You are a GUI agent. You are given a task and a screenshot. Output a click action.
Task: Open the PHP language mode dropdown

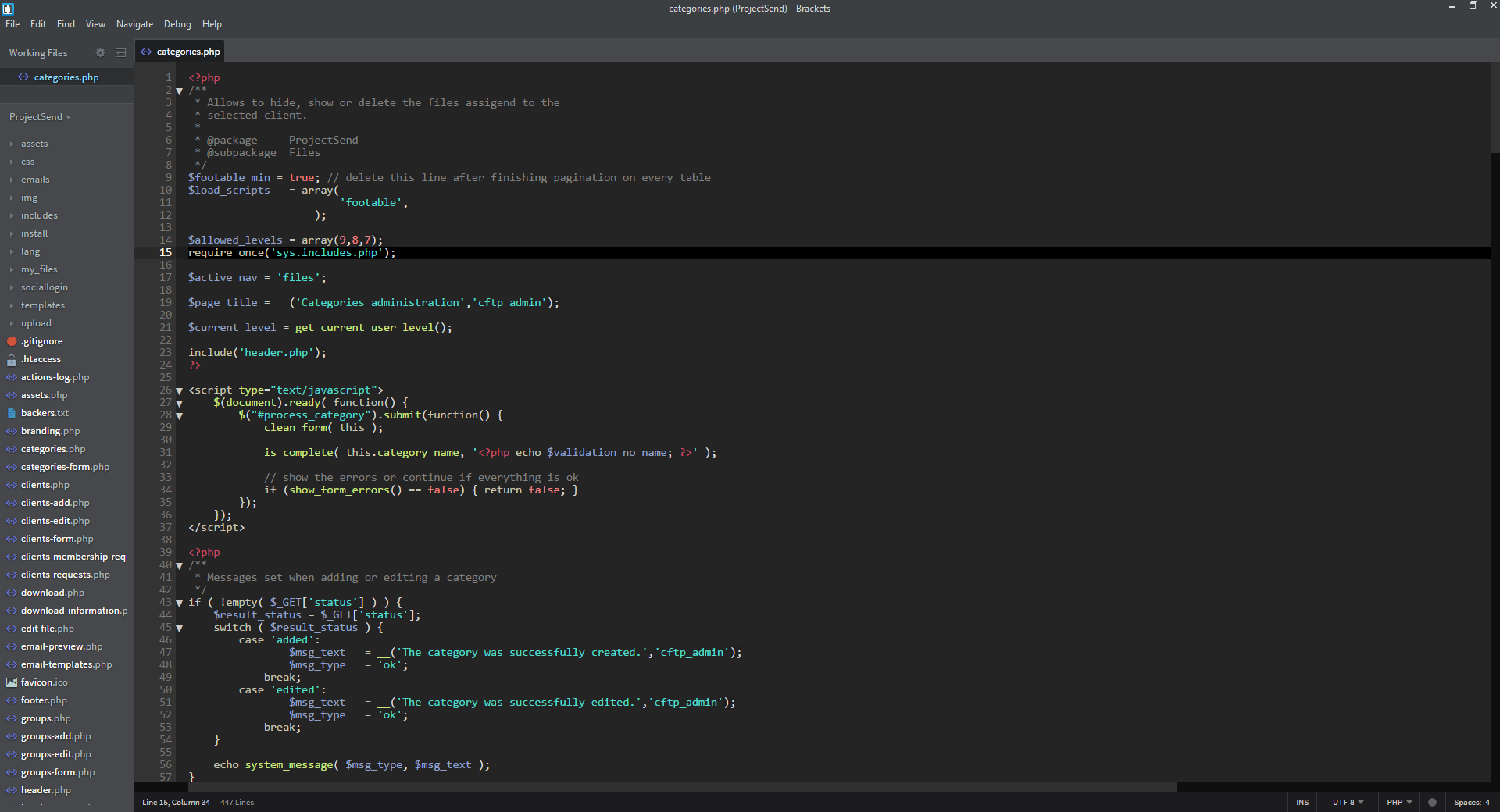(1399, 802)
